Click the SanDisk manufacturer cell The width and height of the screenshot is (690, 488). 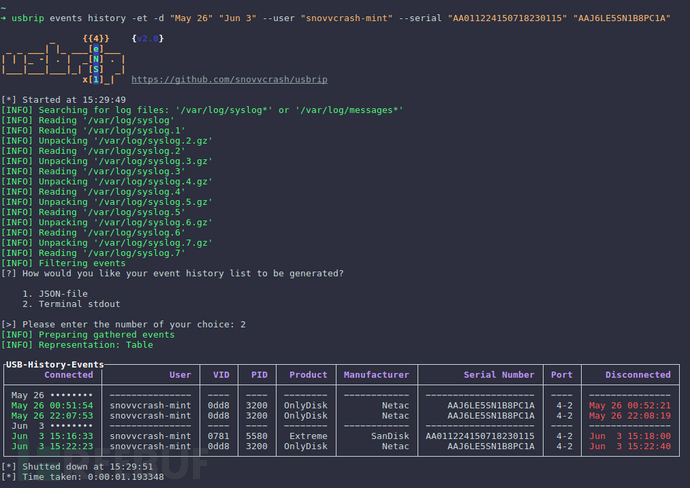[388, 436]
